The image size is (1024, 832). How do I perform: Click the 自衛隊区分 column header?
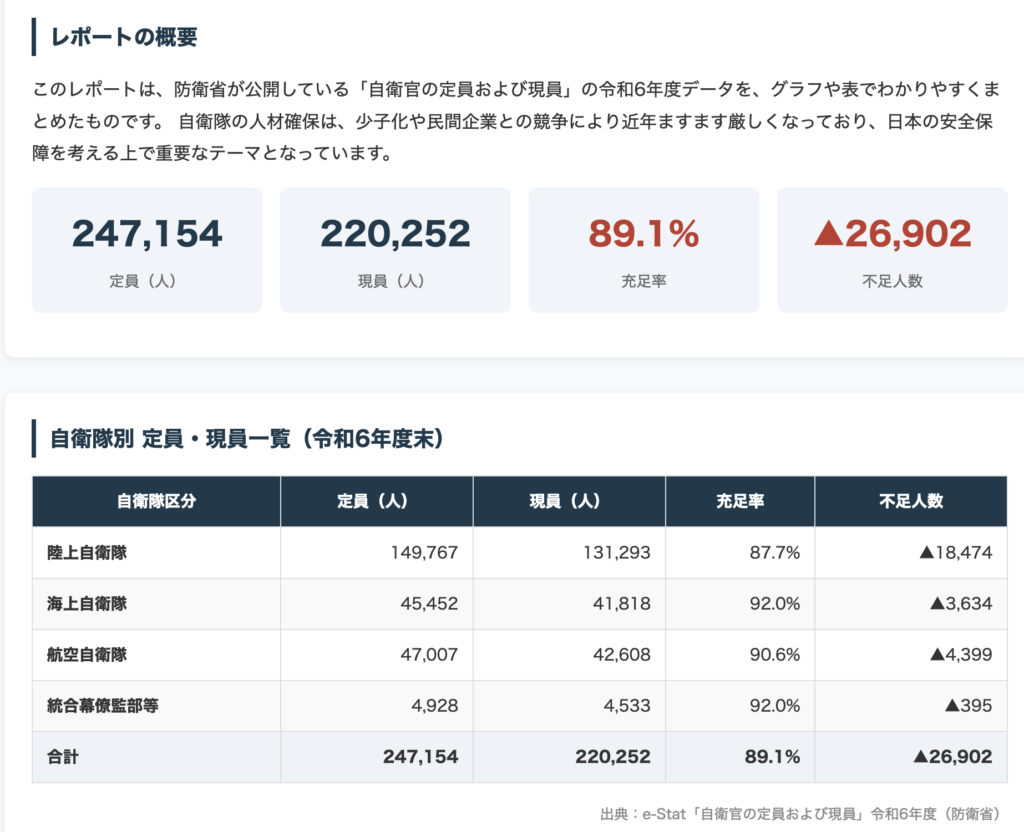coord(156,501)
